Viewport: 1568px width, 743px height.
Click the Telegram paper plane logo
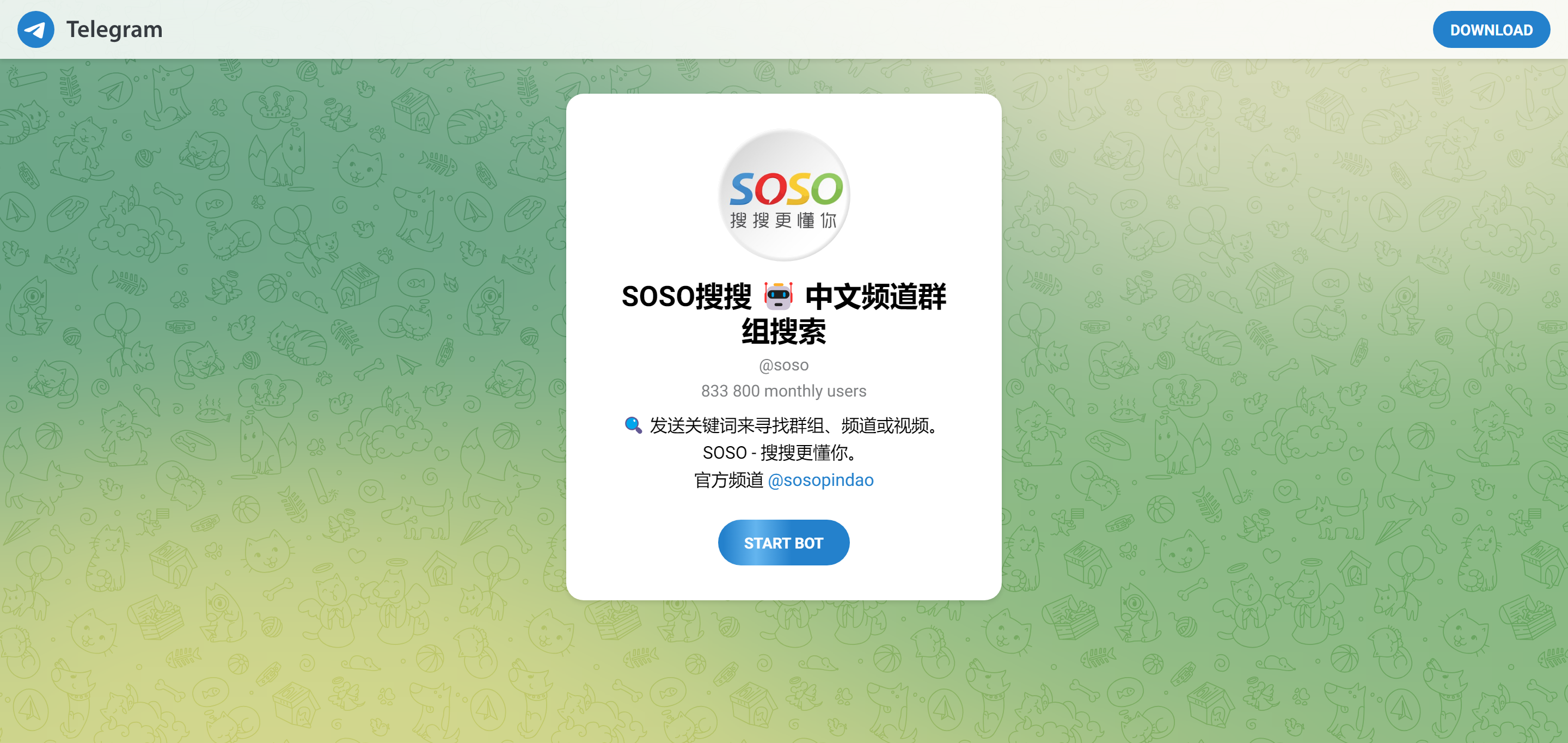35,29
